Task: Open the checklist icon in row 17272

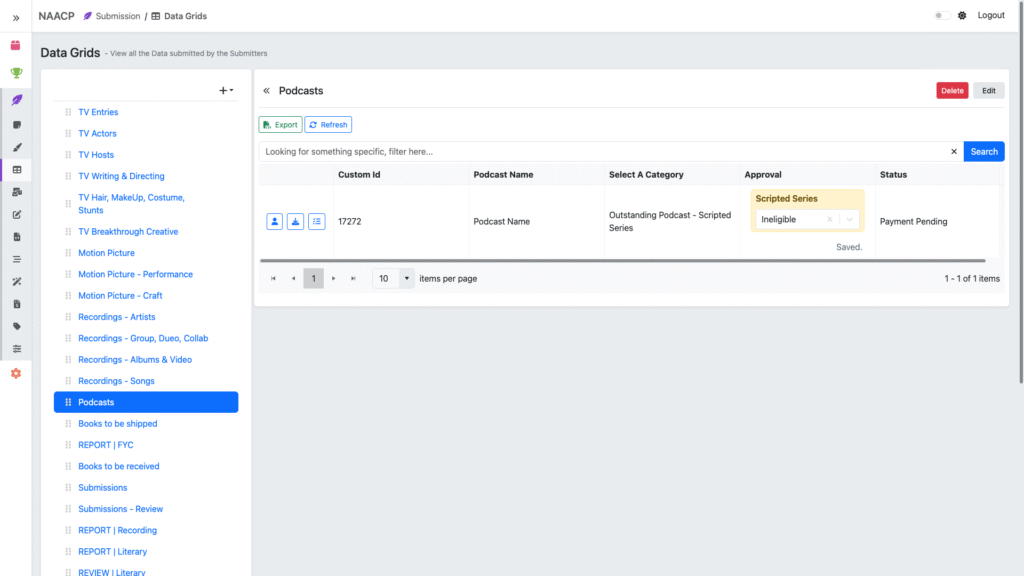Action: 317,222
